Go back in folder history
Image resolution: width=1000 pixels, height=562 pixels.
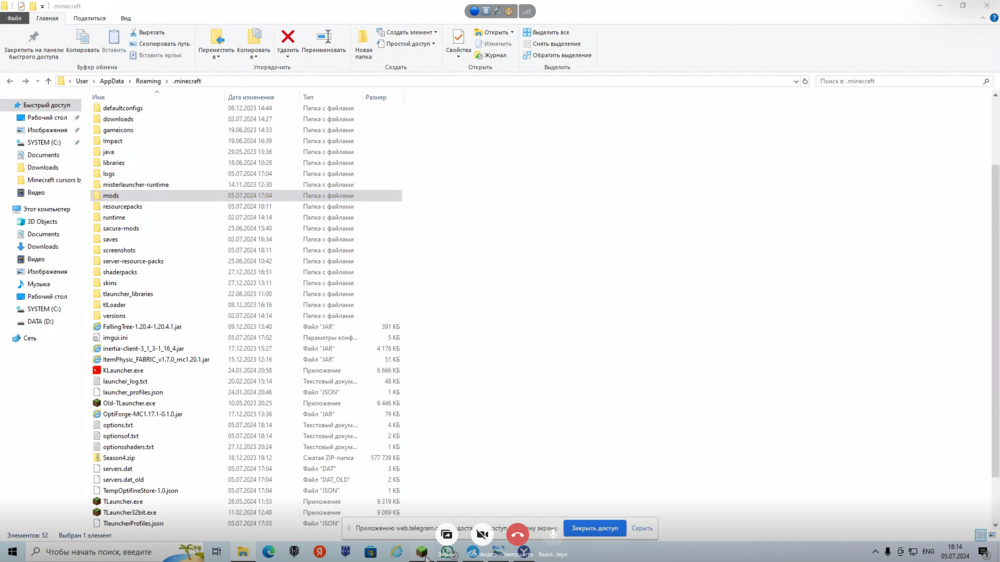pos(10,81)
